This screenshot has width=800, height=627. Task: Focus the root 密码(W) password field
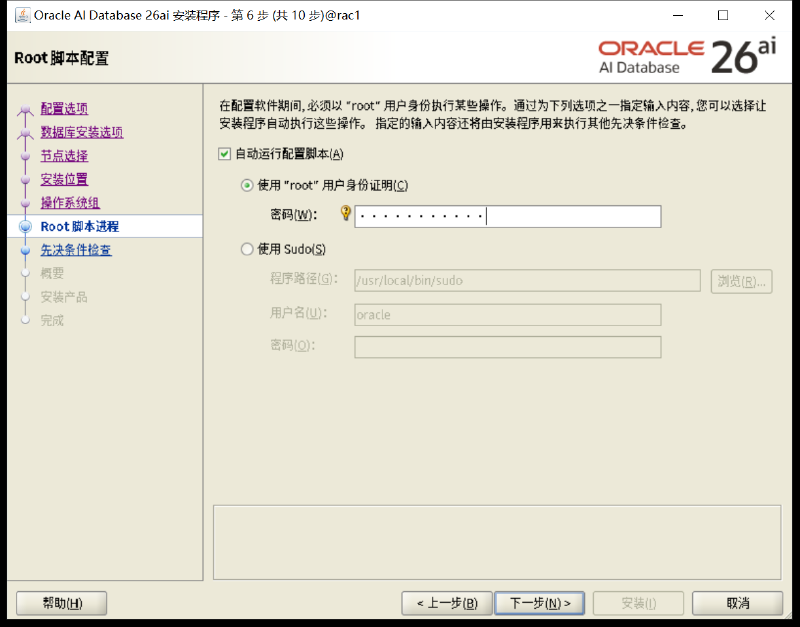508,217
